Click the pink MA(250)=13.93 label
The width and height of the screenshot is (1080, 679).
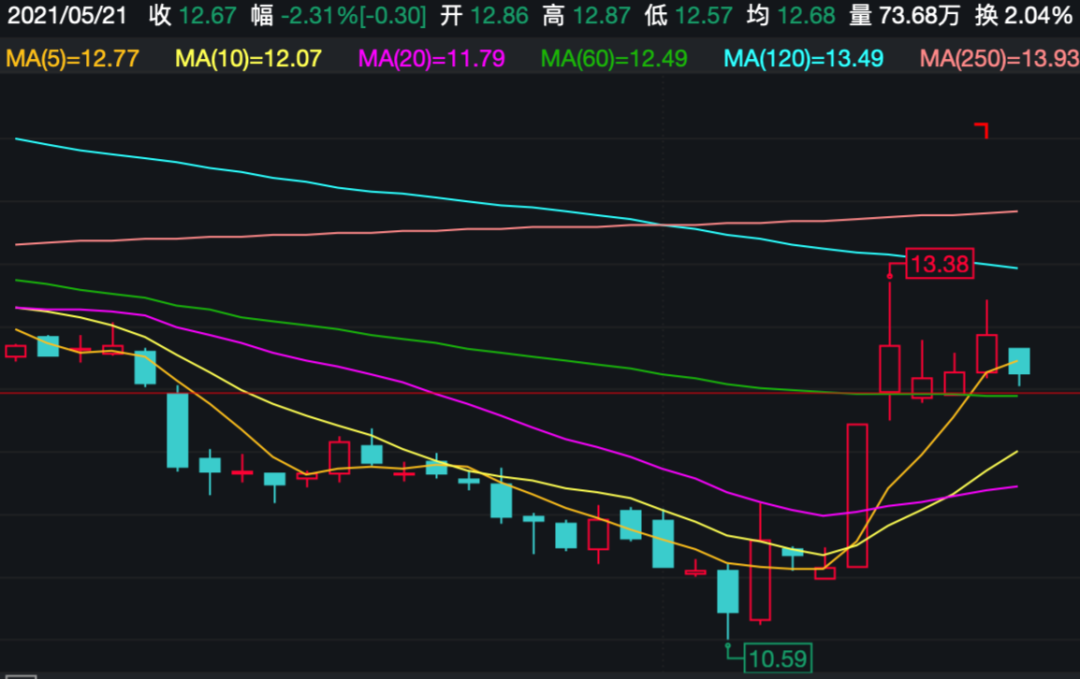998,59
